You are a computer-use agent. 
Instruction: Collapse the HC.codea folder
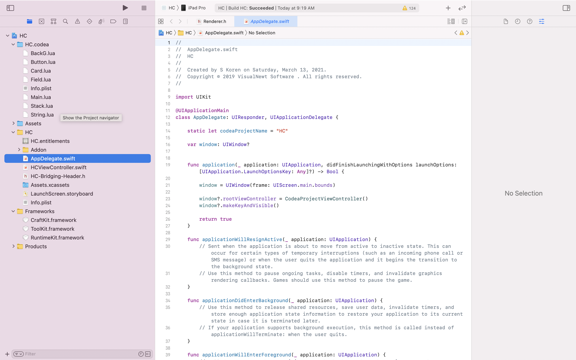pos(13,44)
